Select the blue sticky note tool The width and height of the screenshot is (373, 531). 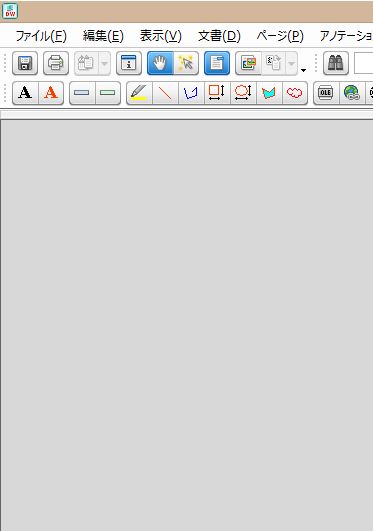coord(82,92)
